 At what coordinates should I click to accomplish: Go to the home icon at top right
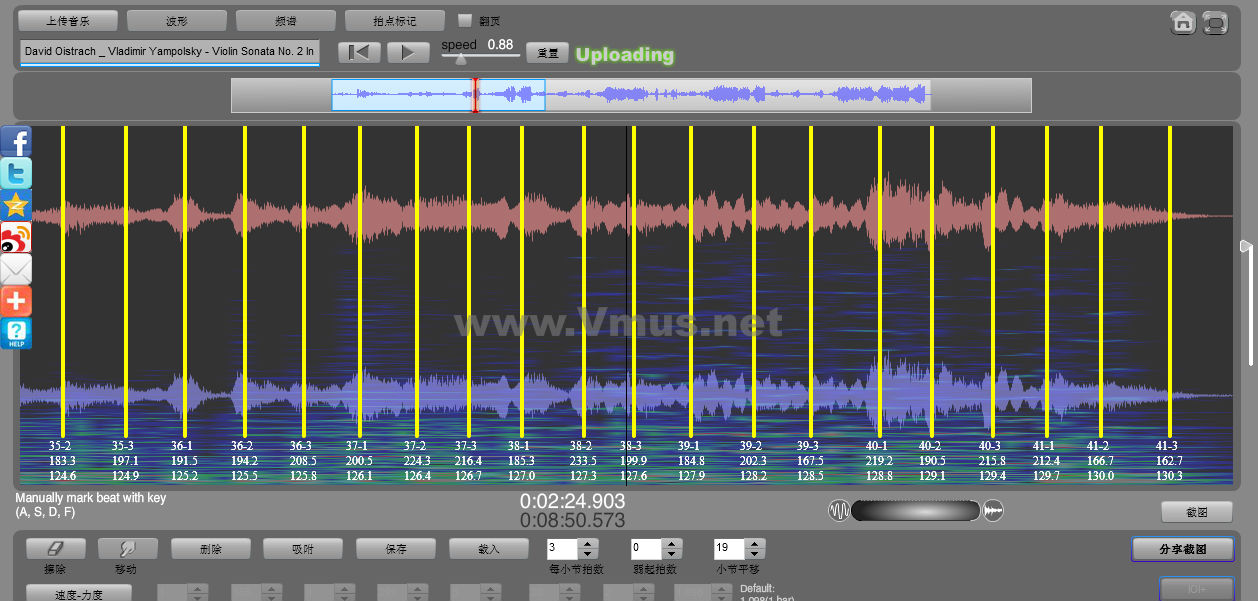coord(1183,22)
